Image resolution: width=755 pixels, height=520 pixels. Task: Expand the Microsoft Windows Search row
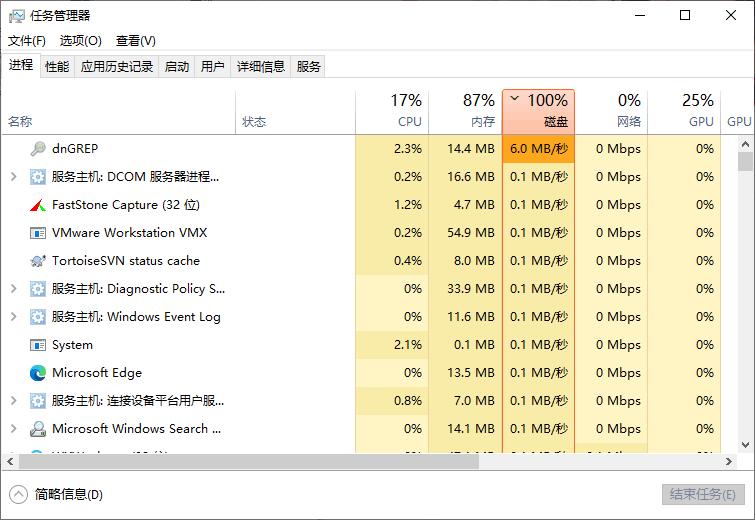tap(14, 429)
